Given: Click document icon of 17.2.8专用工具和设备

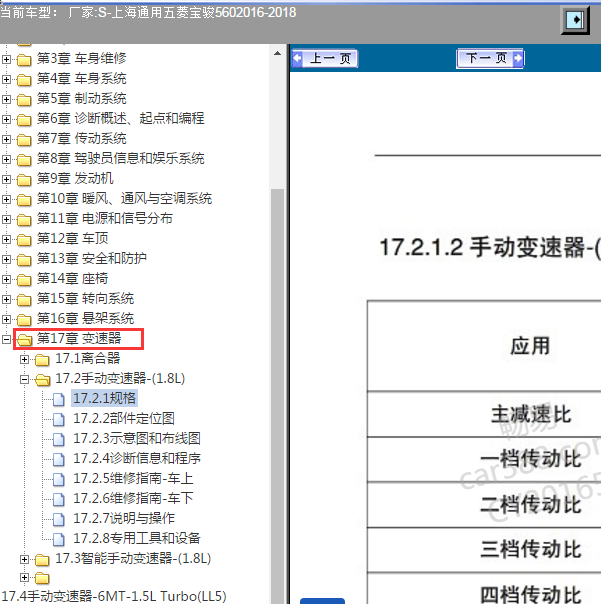Looking at the screenshot, I should 59,540.
